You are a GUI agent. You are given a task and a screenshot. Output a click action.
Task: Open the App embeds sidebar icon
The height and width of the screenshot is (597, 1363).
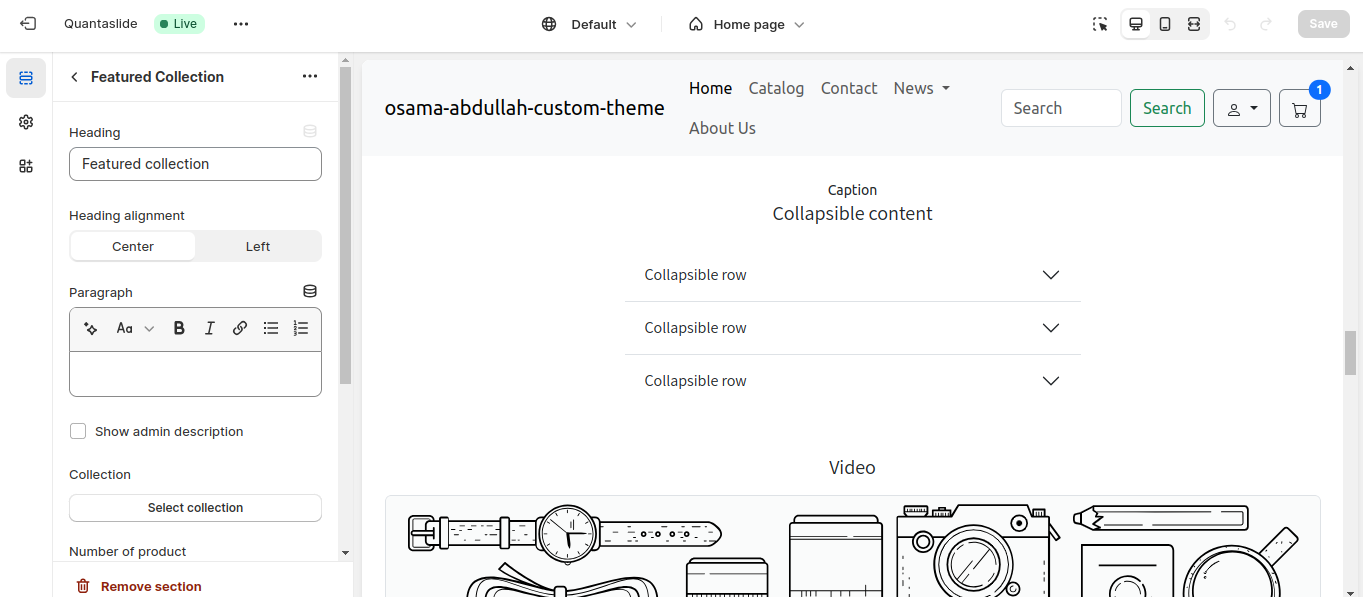coord(26,166)
